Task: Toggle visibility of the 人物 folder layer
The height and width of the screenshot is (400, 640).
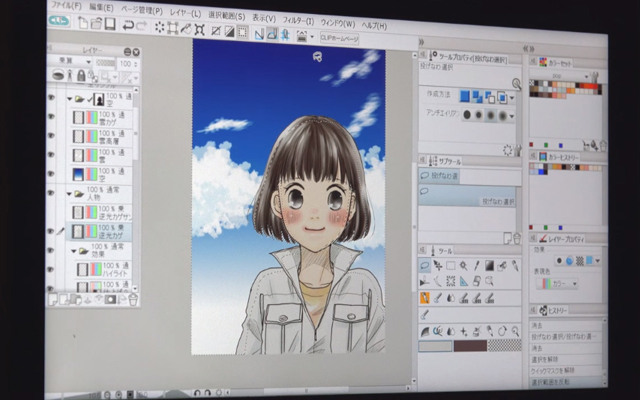Action: pos(51,192)
